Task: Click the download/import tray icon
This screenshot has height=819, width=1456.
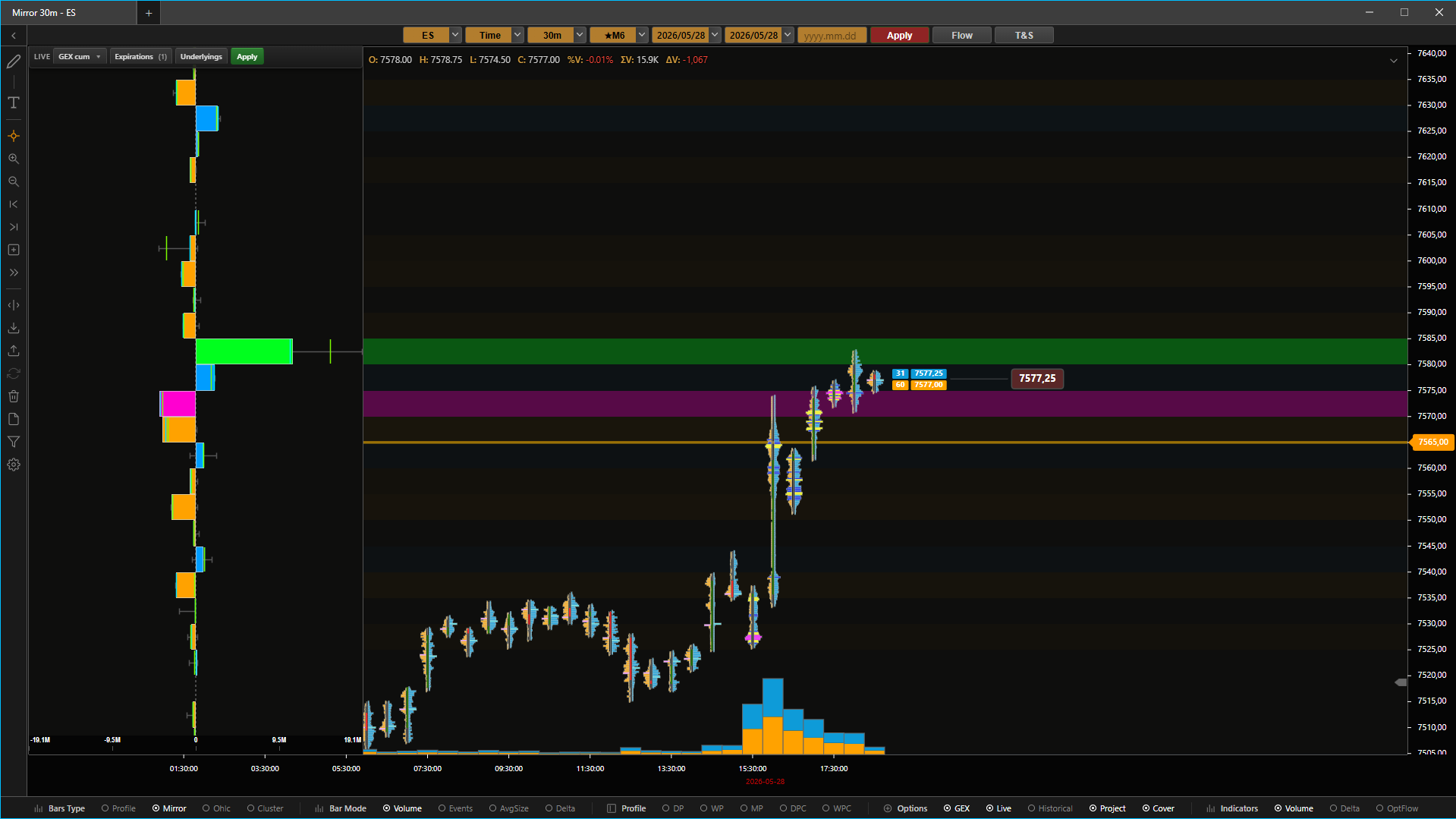Action: tap(14, 328)
